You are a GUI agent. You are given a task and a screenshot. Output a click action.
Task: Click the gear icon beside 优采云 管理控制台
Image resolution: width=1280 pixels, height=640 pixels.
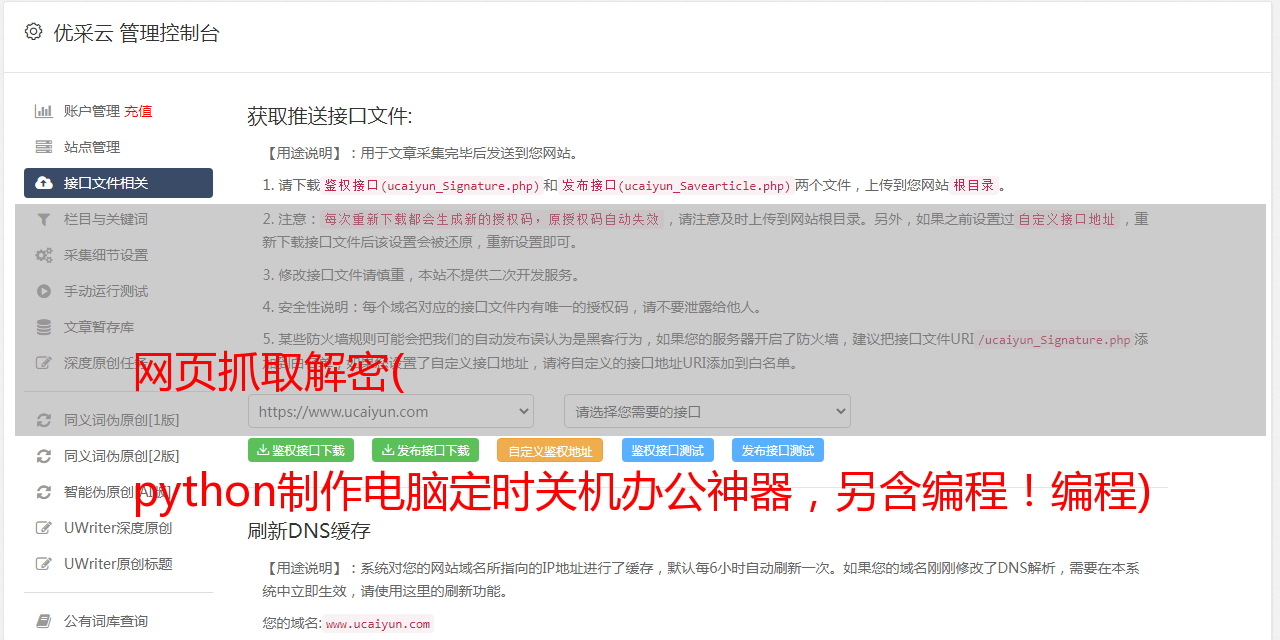pos(34,32)
